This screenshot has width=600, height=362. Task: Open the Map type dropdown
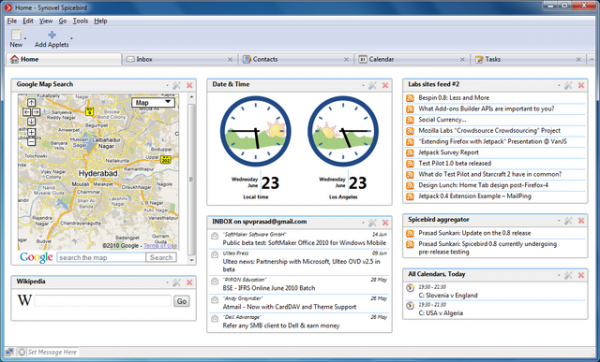(x=153, y=102)
